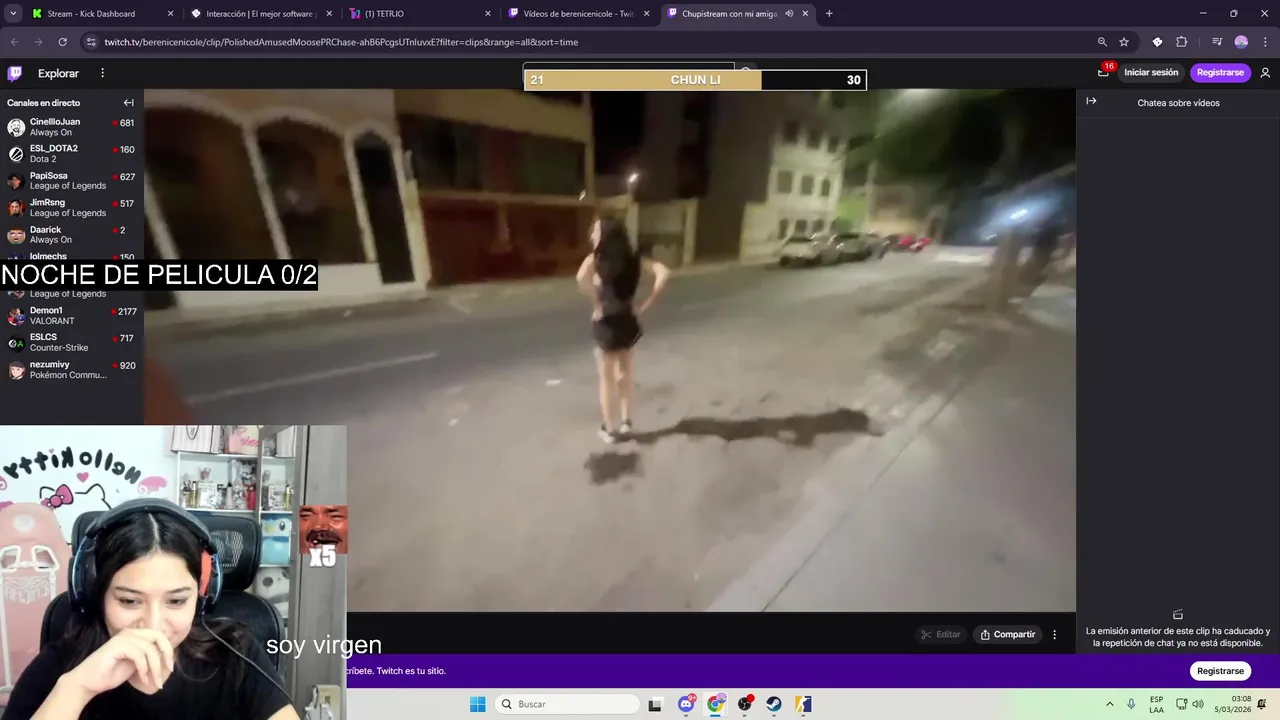Click the Compartir share button
This screenshot has width=1280, height=720.
tap(1008, 634)
